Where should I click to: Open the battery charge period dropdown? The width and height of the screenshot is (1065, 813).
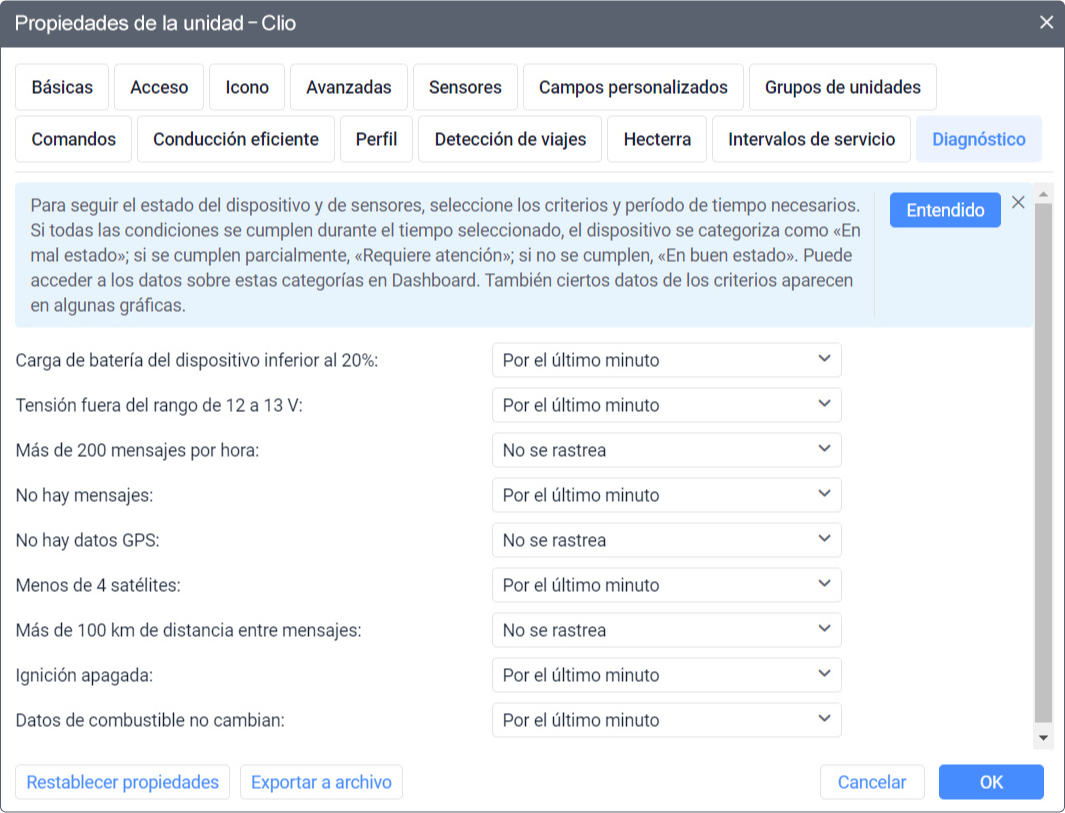(666, 360)
